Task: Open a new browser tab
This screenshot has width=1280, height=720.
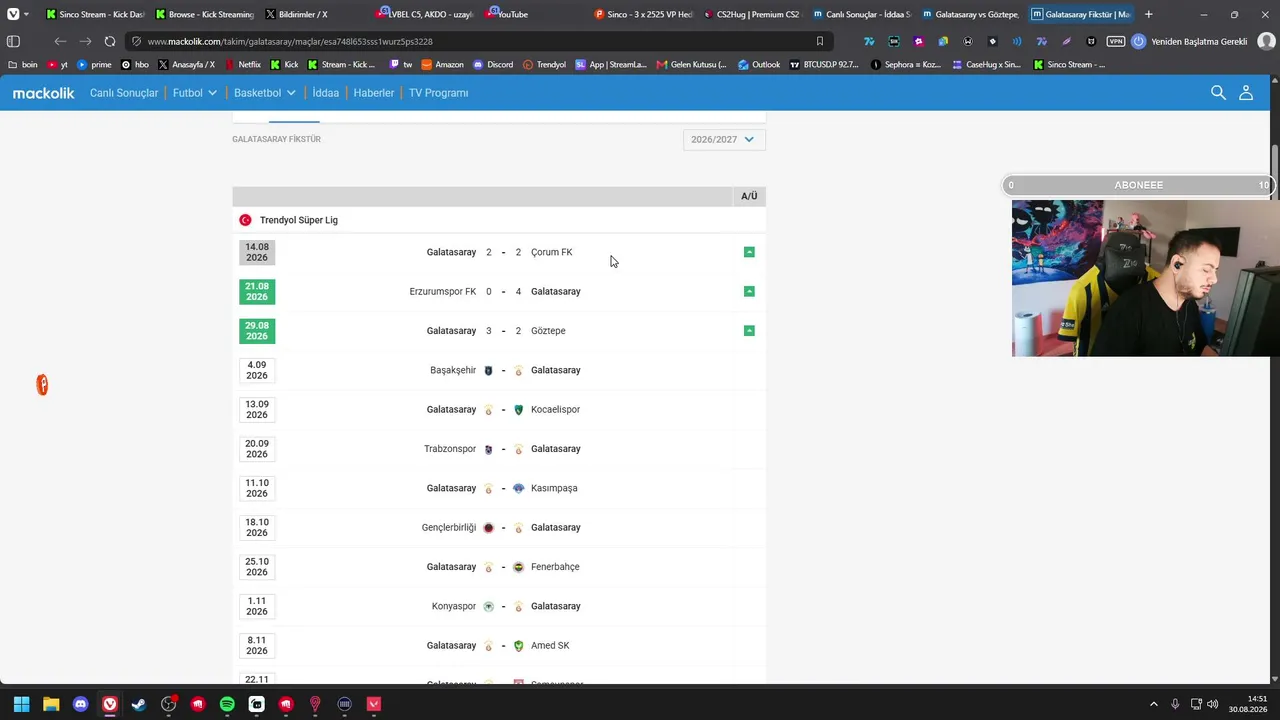Action: [1148, 14]
